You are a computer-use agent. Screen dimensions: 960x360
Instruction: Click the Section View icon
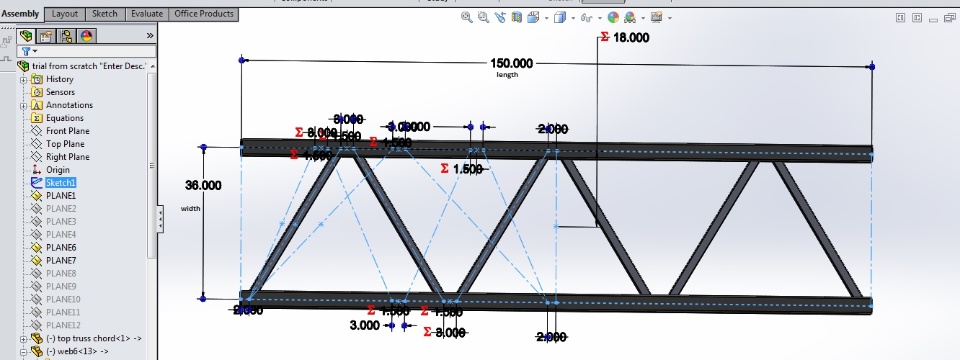pyautogui.click(x=516, y=18)
